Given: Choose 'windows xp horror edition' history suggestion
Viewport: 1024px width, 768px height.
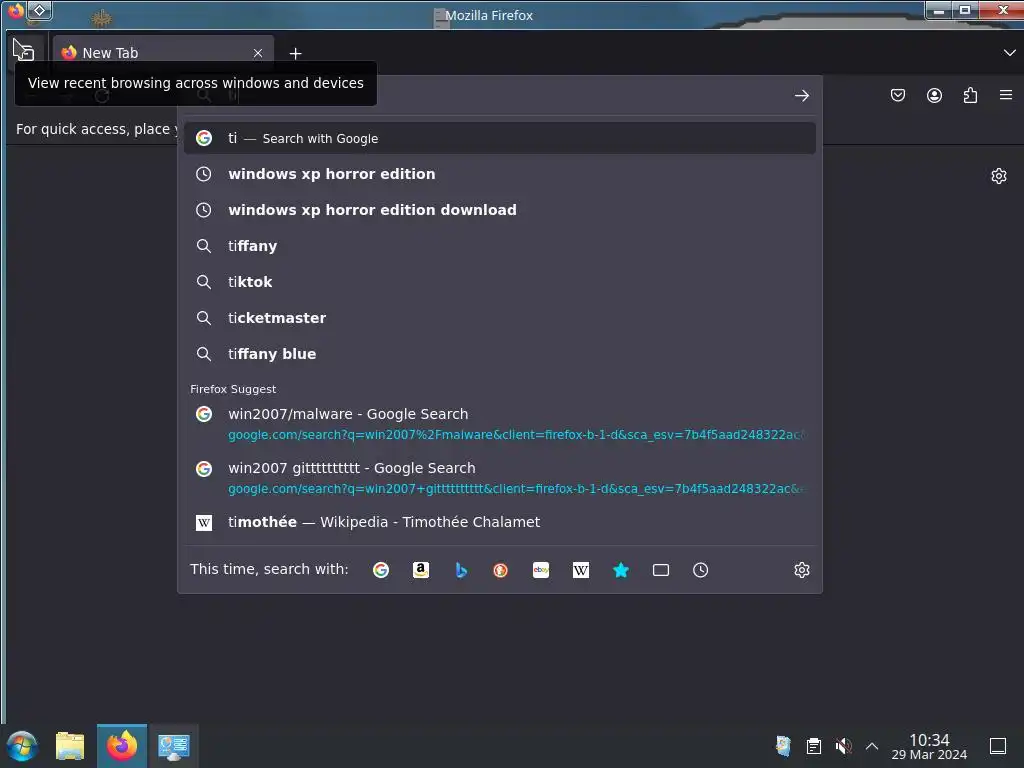Looking at the screenshot, I should [x=500, y=174].
